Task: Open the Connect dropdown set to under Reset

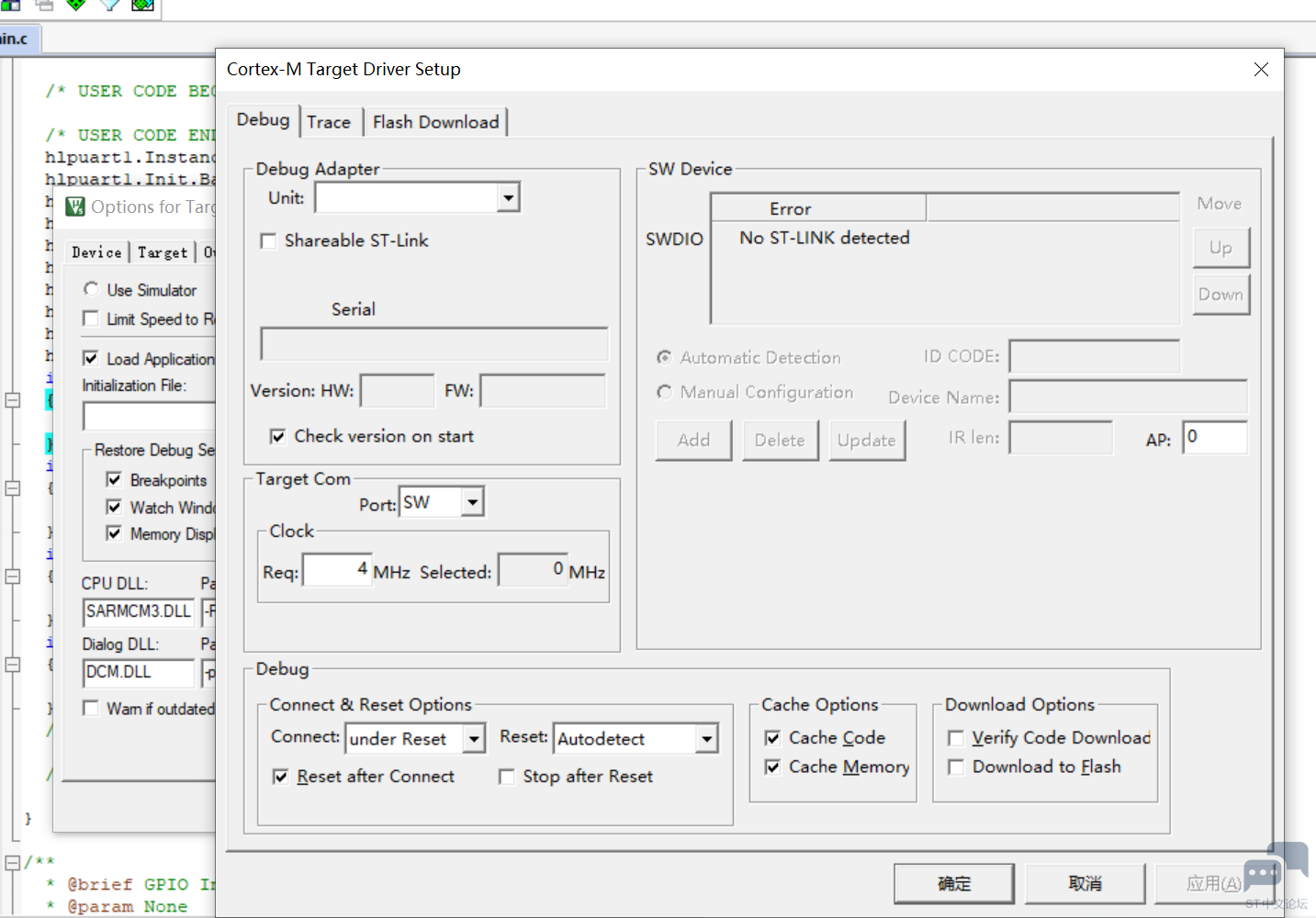Action: tap(474, 739)
